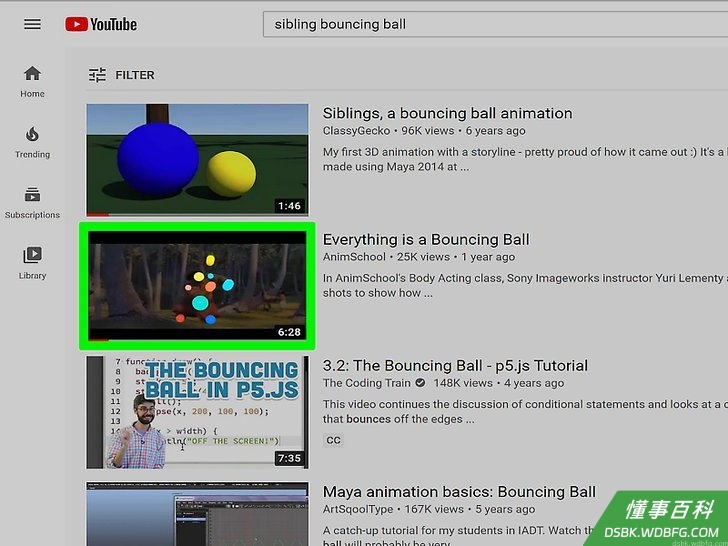Open Trending flame icon
Viewport: 728px width, 546px height.
[x=32, y=135]
